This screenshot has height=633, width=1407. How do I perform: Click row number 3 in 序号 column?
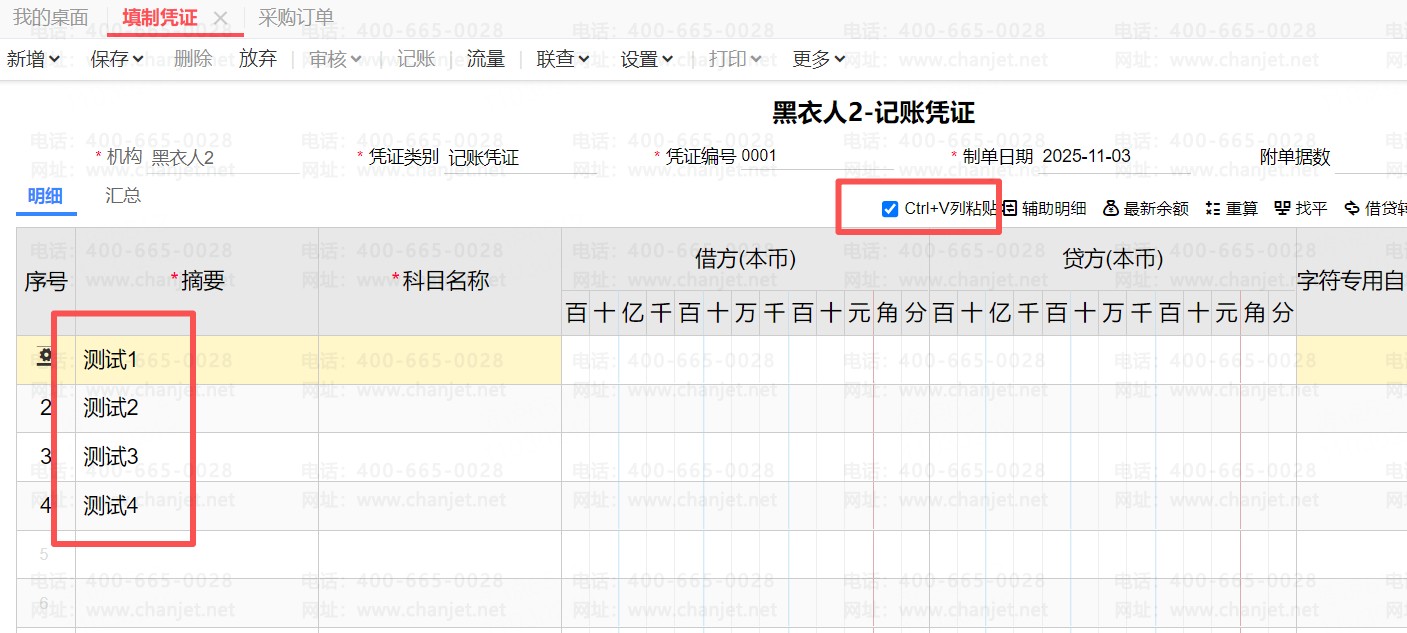tap(46, 457)
